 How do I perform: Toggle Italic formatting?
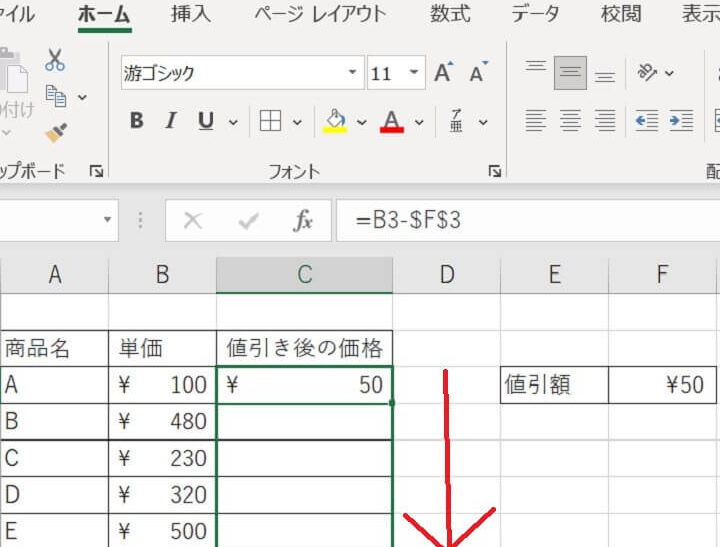point(171,122)
